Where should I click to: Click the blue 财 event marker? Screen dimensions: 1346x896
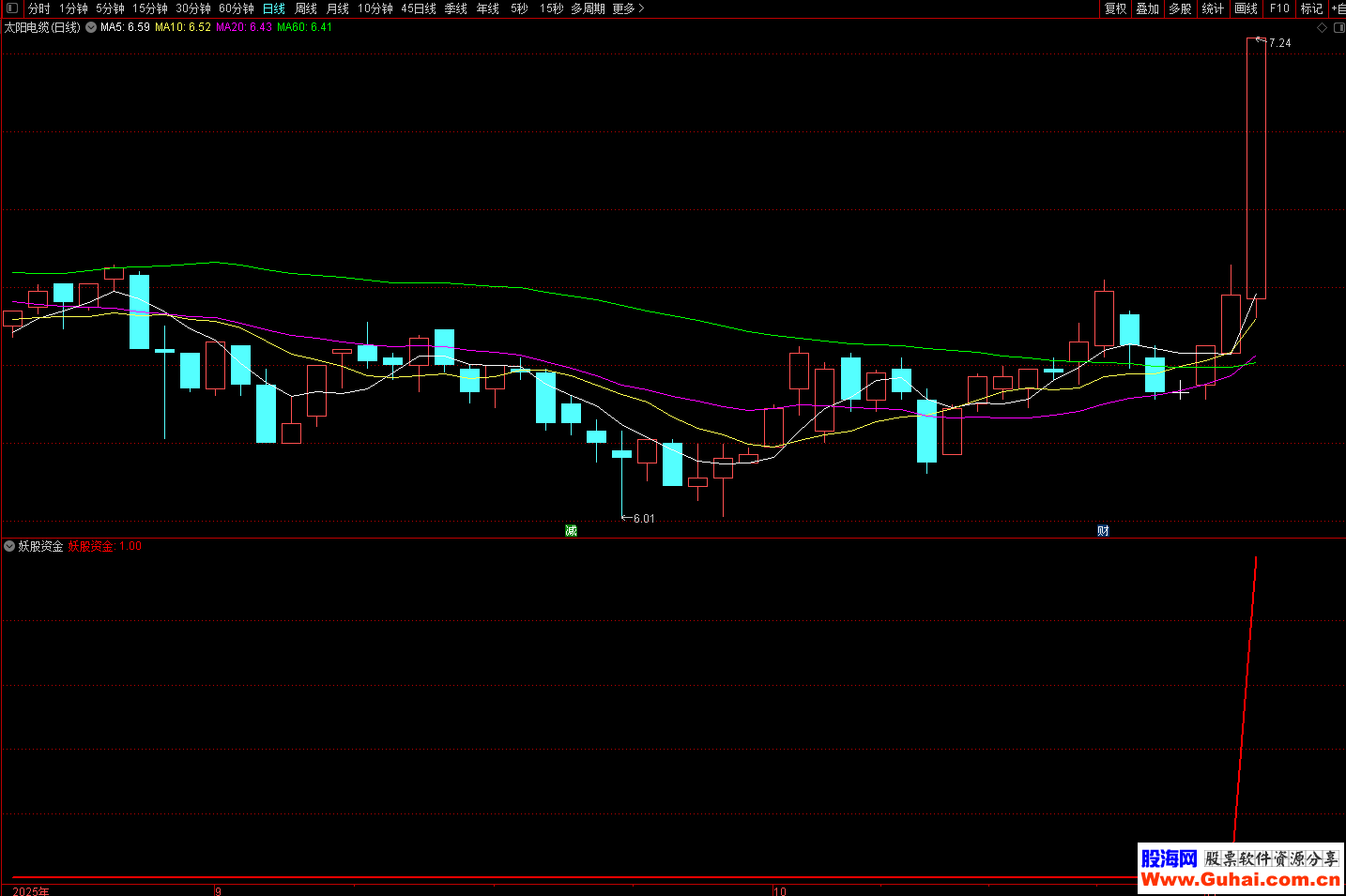coord(1103,531)
